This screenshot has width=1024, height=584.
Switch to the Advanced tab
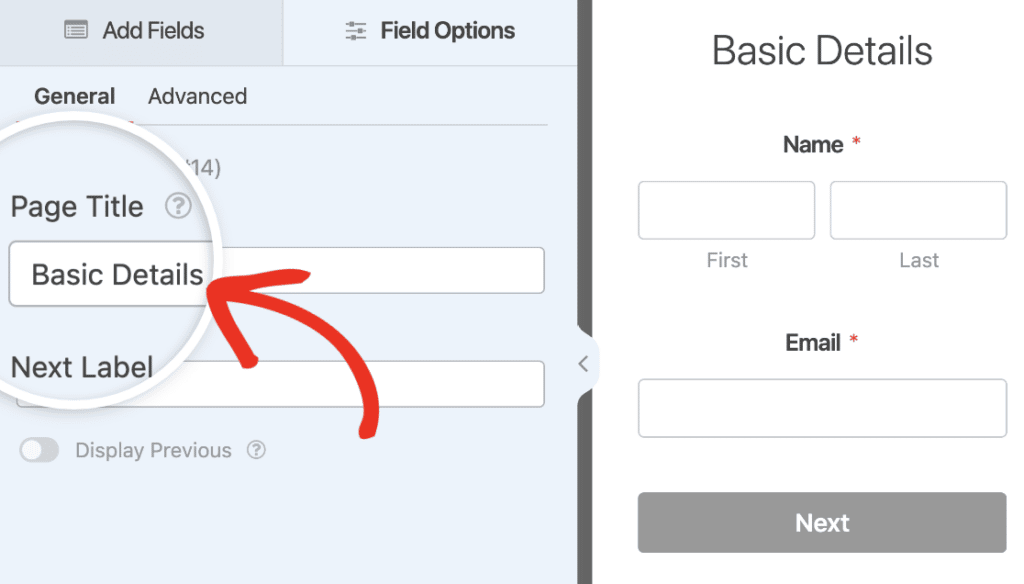(197, 96)
